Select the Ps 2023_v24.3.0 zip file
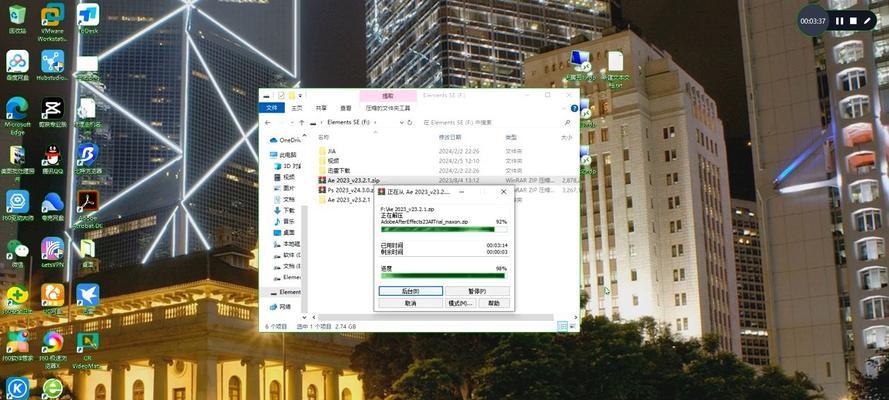This screenshot has width=889, height=400. coord(345,190)
